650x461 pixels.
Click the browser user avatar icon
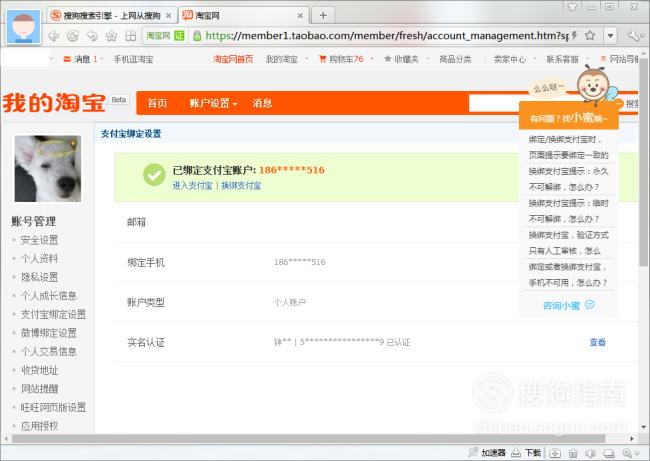(x=24, y=26)
